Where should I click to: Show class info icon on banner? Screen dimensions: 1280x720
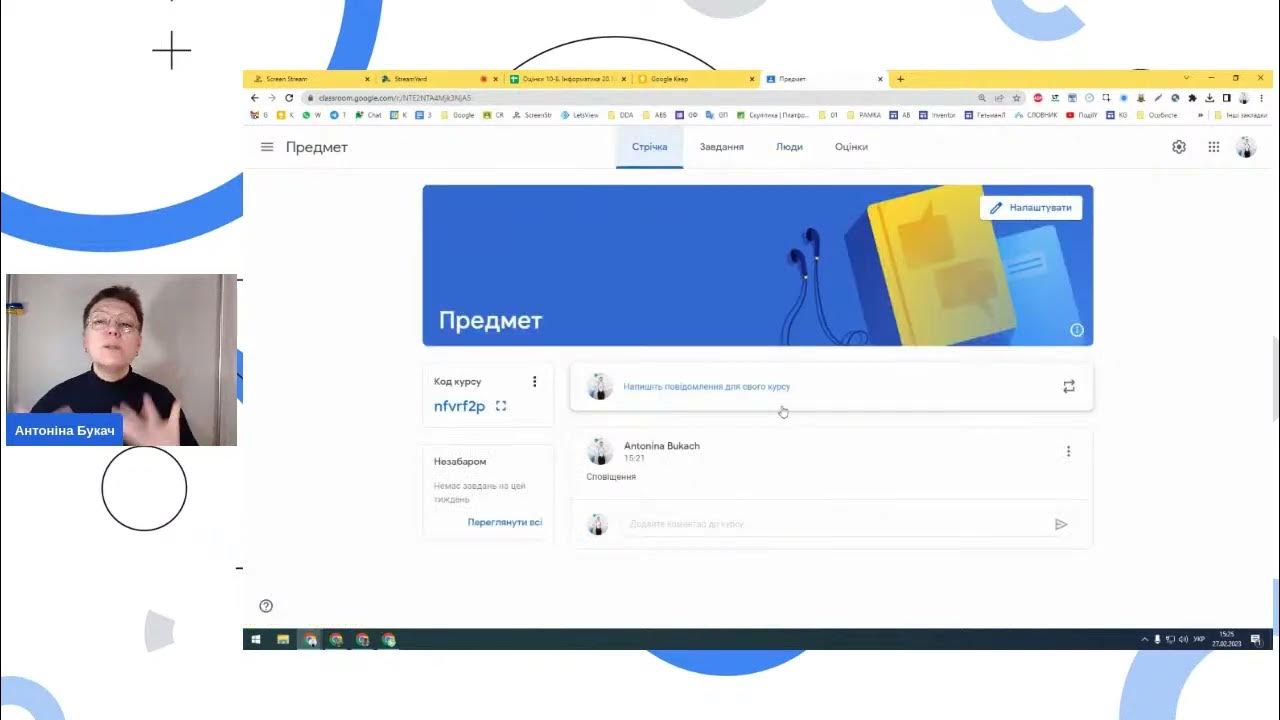(x=1077, y=330)
